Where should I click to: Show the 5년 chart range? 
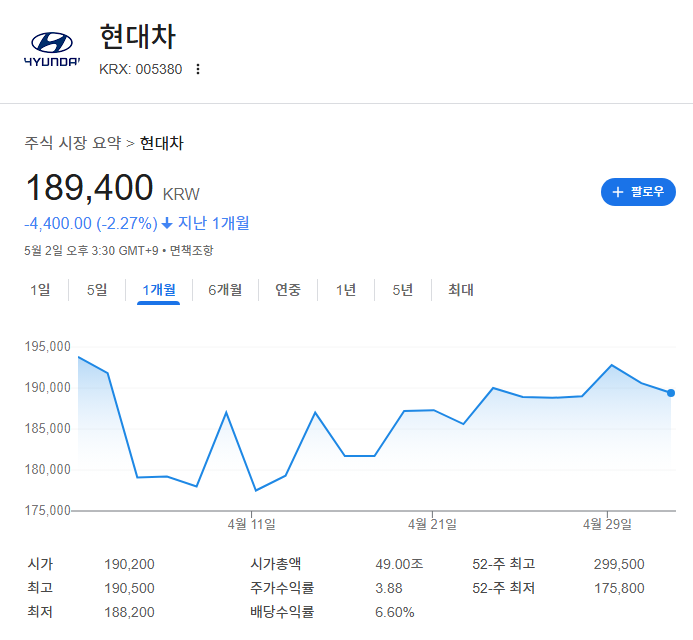coord(403,290)
